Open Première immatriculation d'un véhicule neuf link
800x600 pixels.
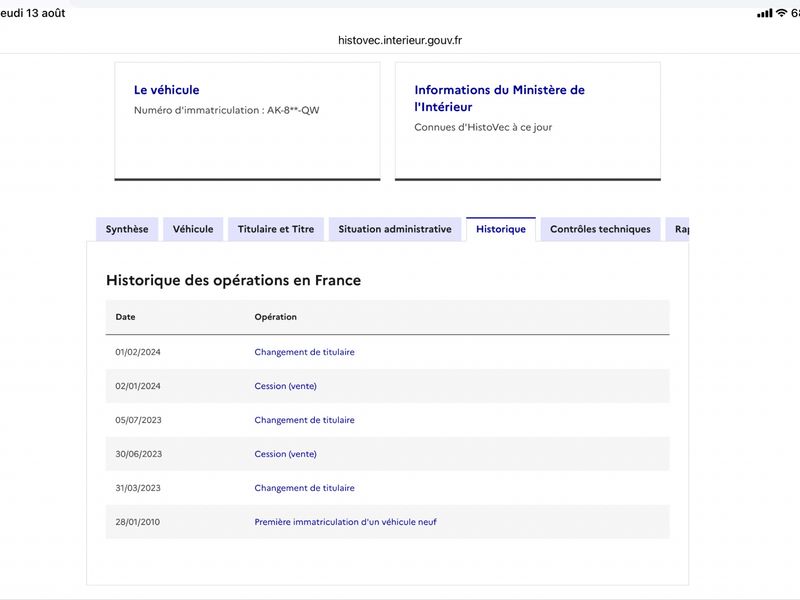pos(345,522)
